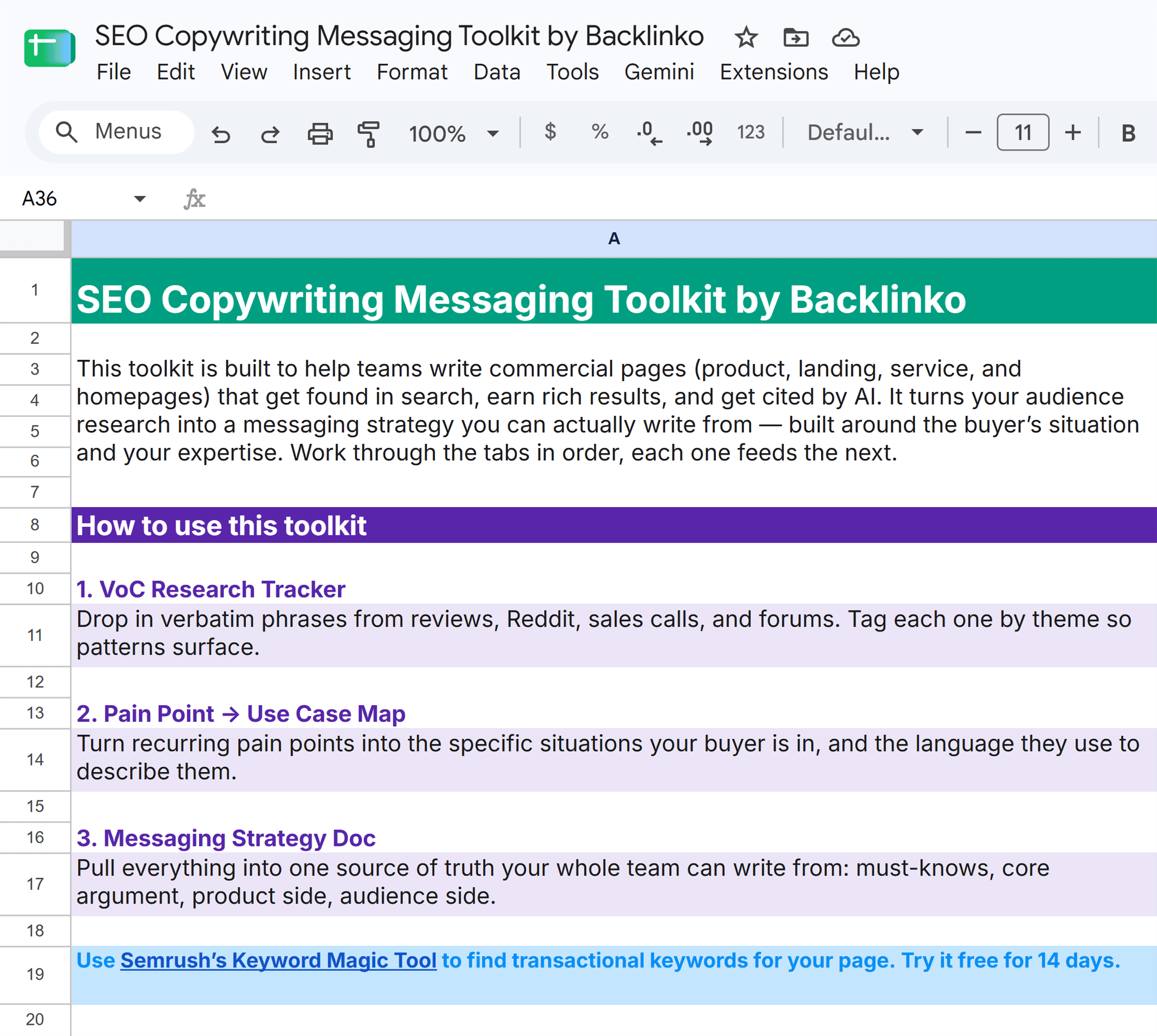Click the fx function icon

point(195,199)
